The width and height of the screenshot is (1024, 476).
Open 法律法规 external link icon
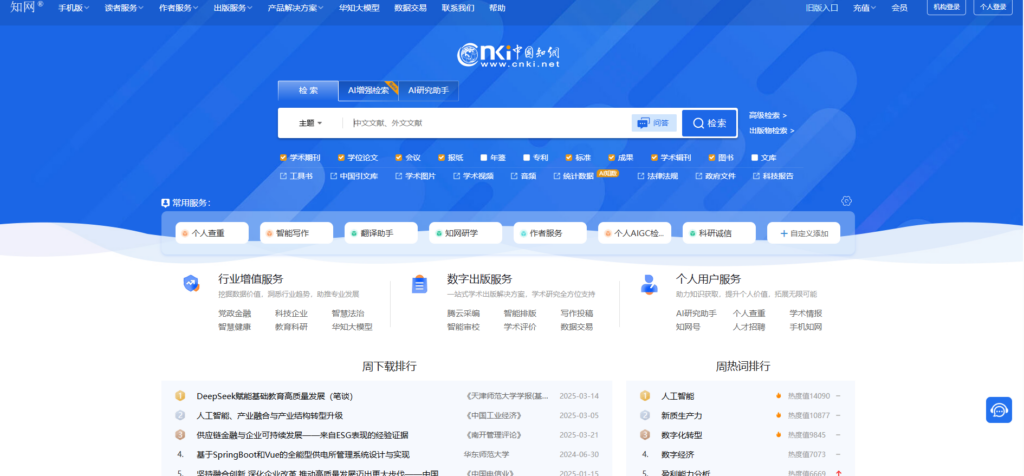click(640, 176)
